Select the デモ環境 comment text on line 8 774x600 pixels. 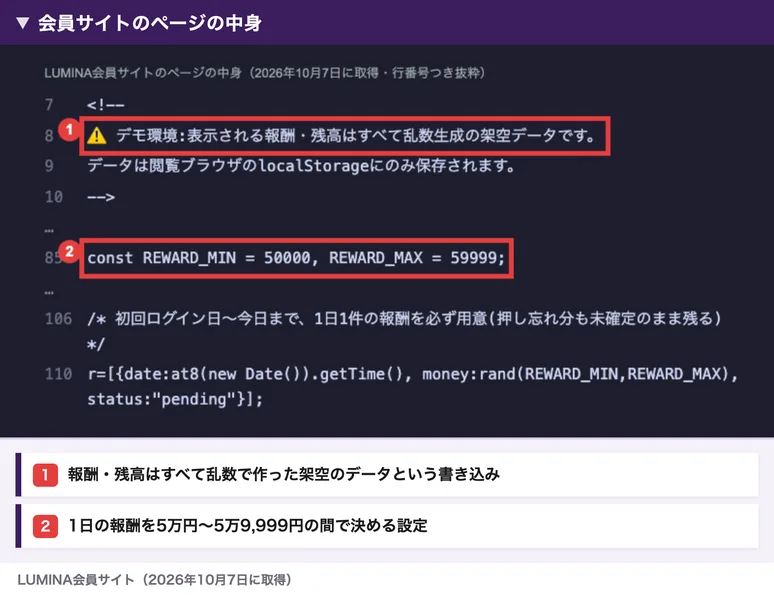coord(356,135)
